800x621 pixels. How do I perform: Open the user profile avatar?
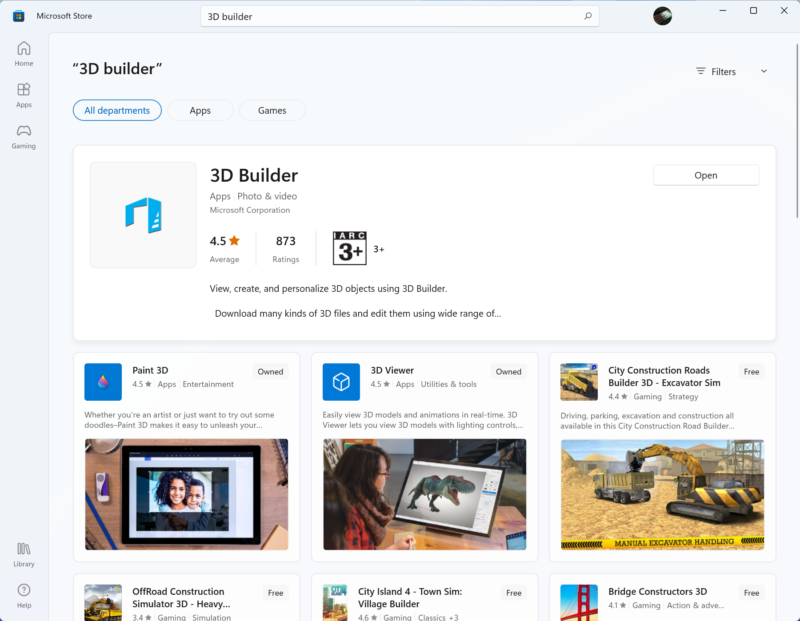[662, 16]
